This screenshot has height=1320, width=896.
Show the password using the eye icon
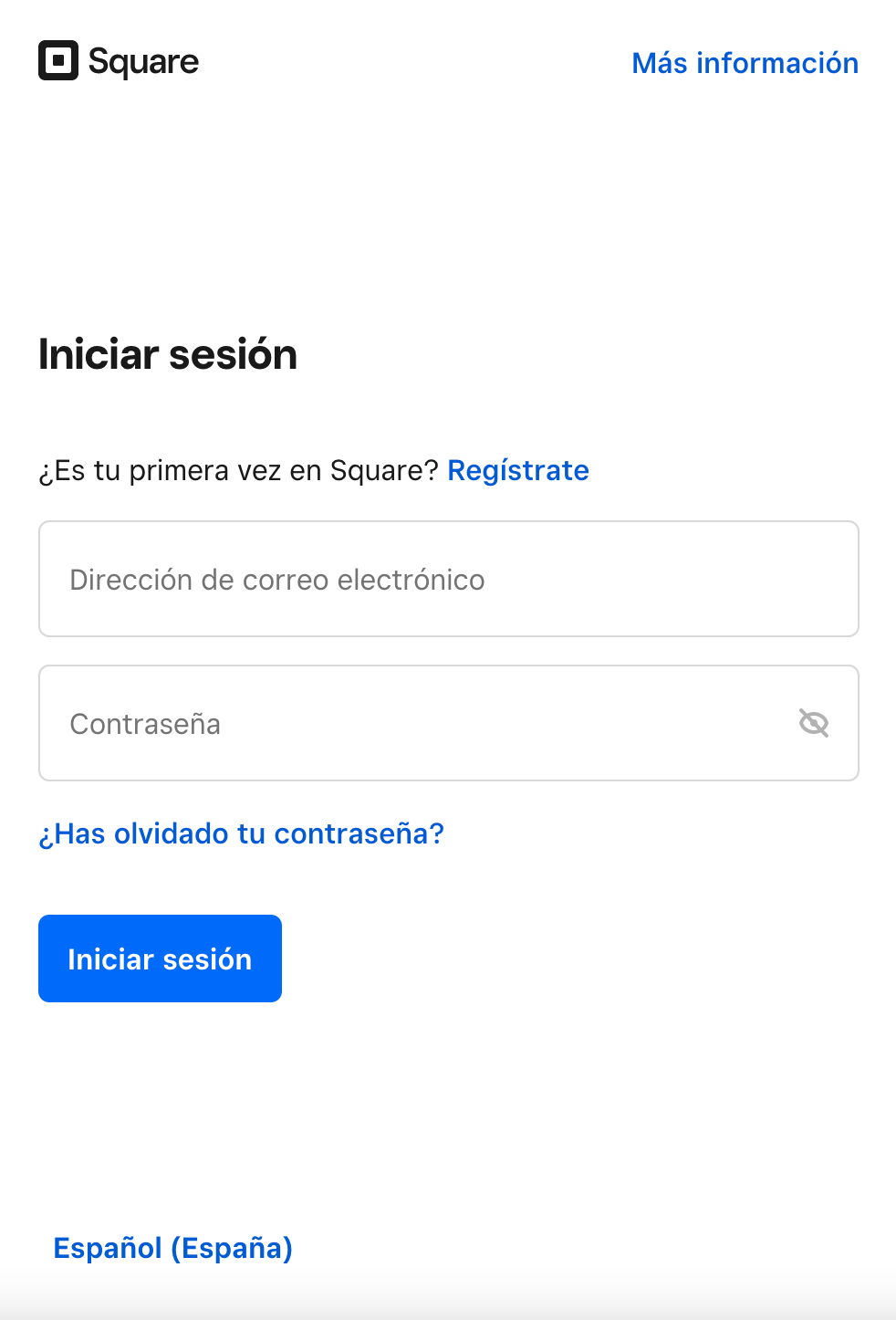pos(813,723)
